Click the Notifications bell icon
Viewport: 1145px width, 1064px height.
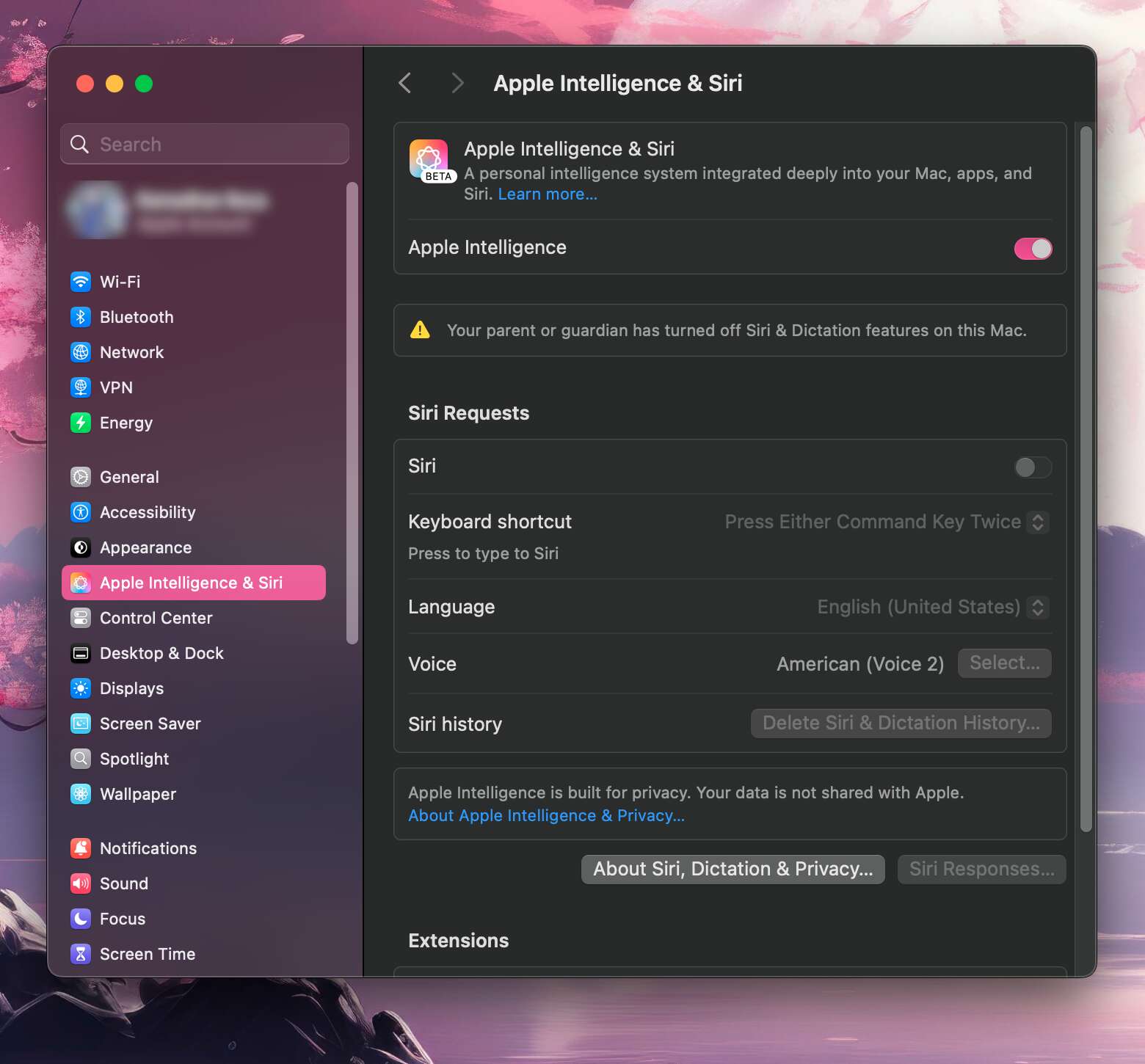coord(81,848)
